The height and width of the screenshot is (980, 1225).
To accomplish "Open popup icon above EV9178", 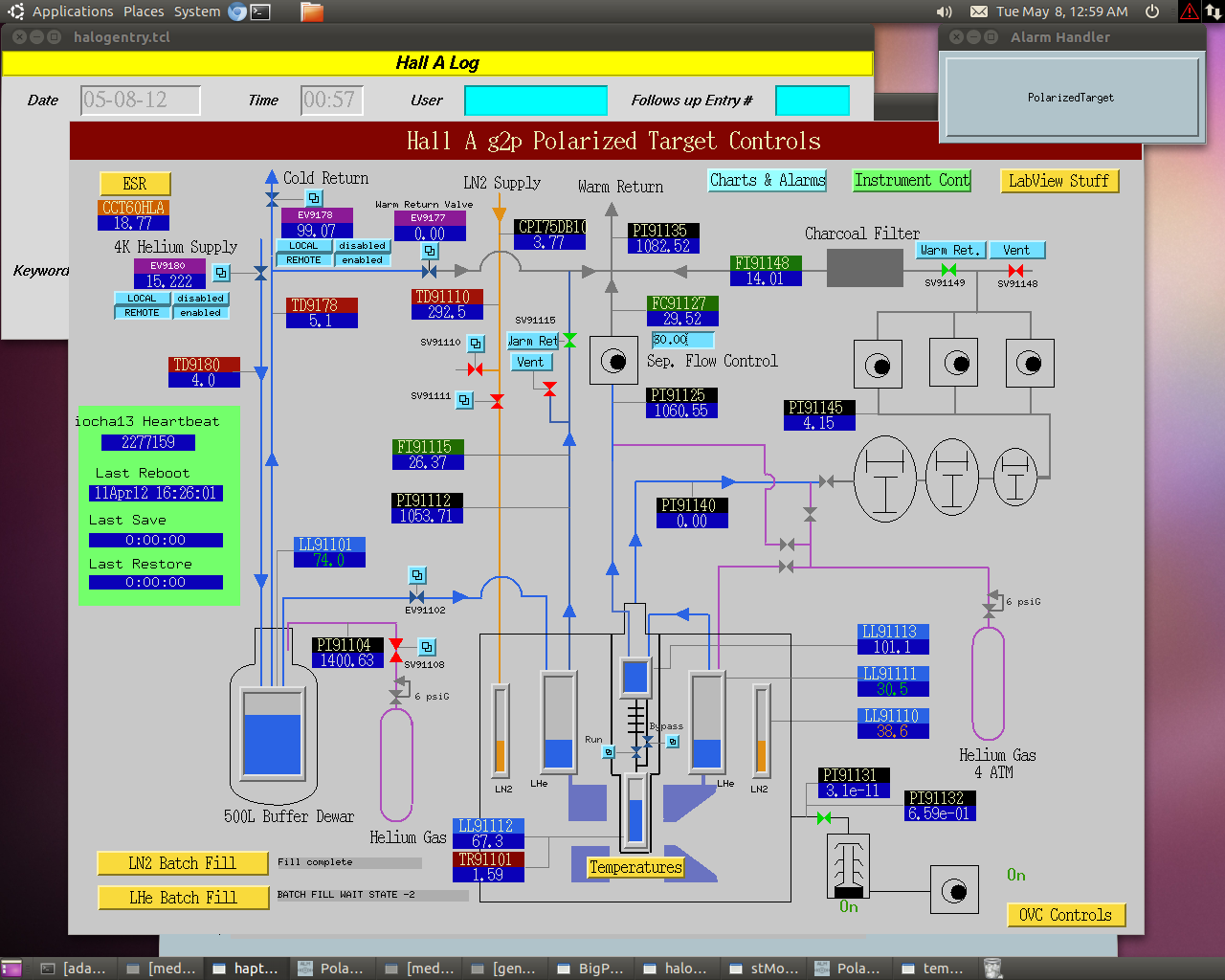I will [x=314, y=198].
